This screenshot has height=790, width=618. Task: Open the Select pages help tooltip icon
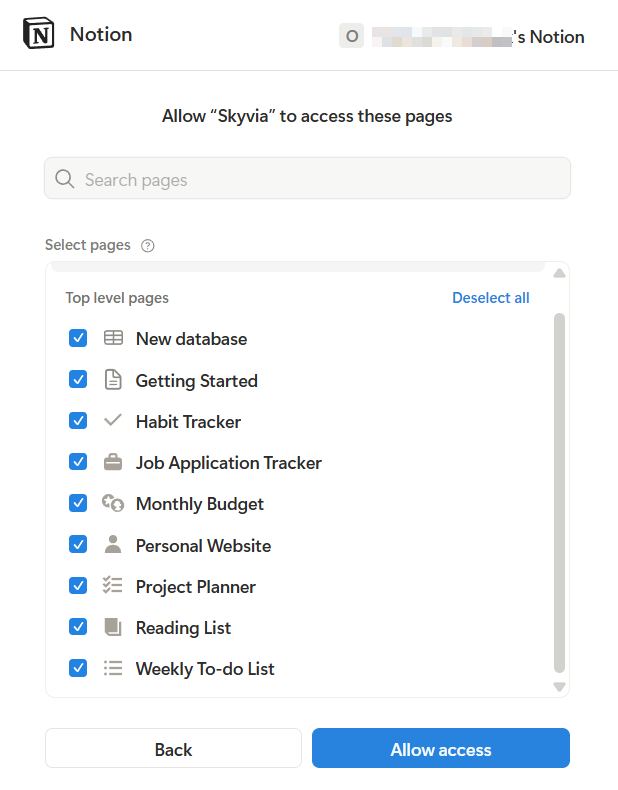coord(148,246)
